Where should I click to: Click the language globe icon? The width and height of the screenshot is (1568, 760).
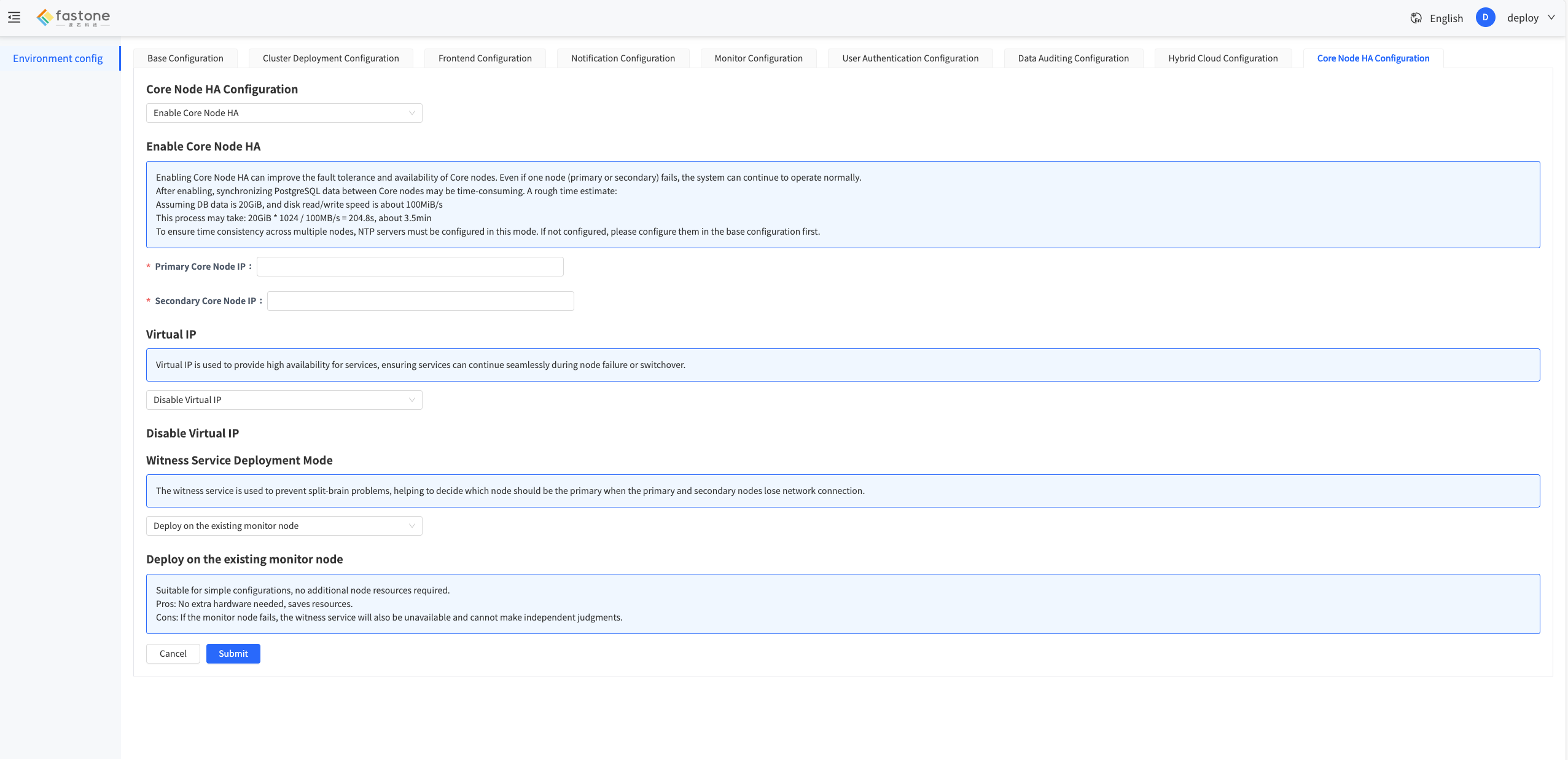click(x=1416, y=18)
